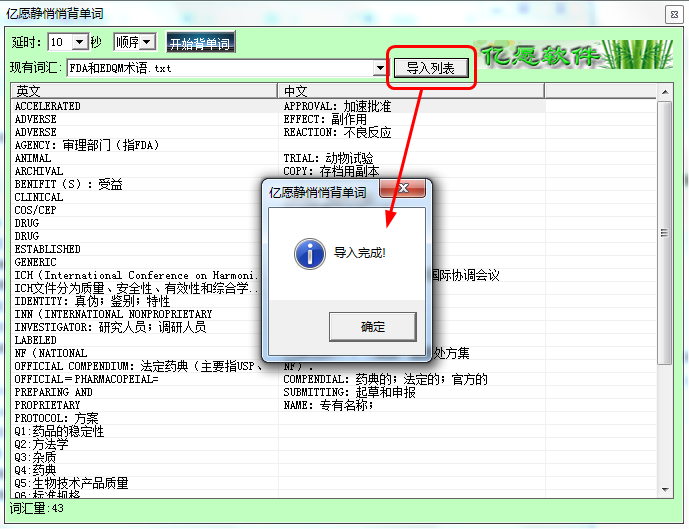Click the 英文 column header

(144, 91)
